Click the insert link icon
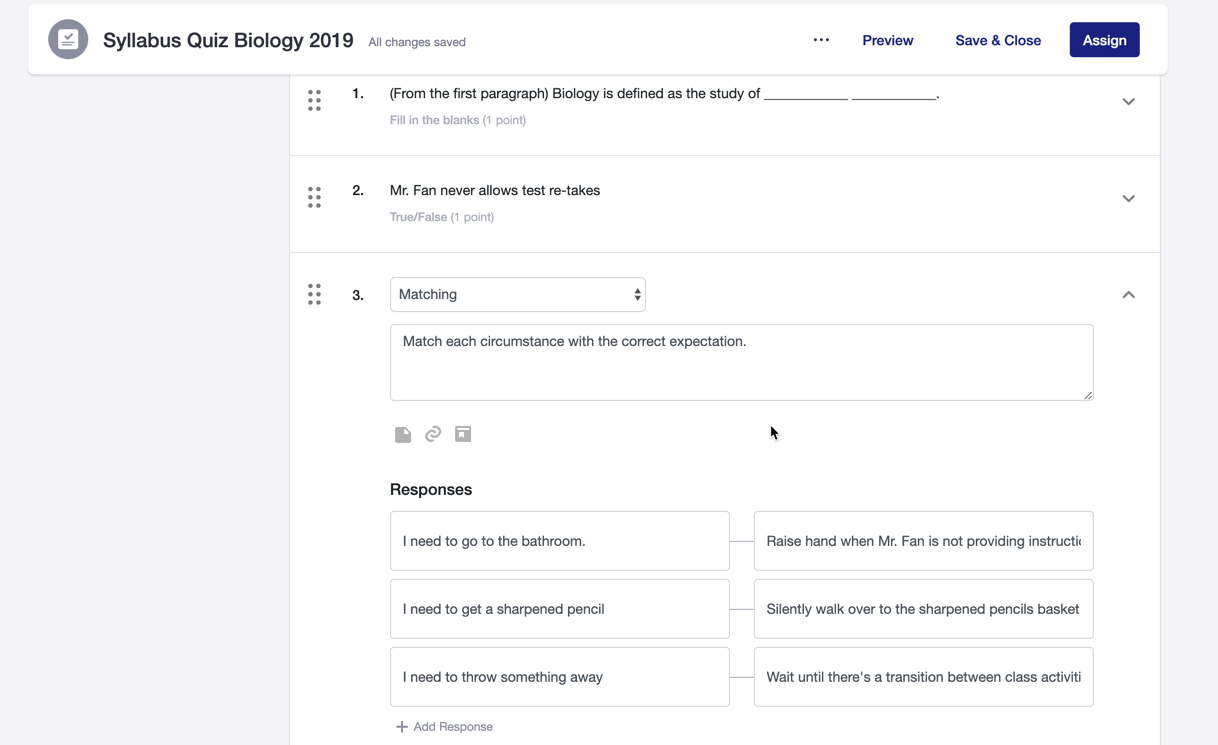Image resolution: width=1218 pixels, height=745 pixels. pos(433,434)
